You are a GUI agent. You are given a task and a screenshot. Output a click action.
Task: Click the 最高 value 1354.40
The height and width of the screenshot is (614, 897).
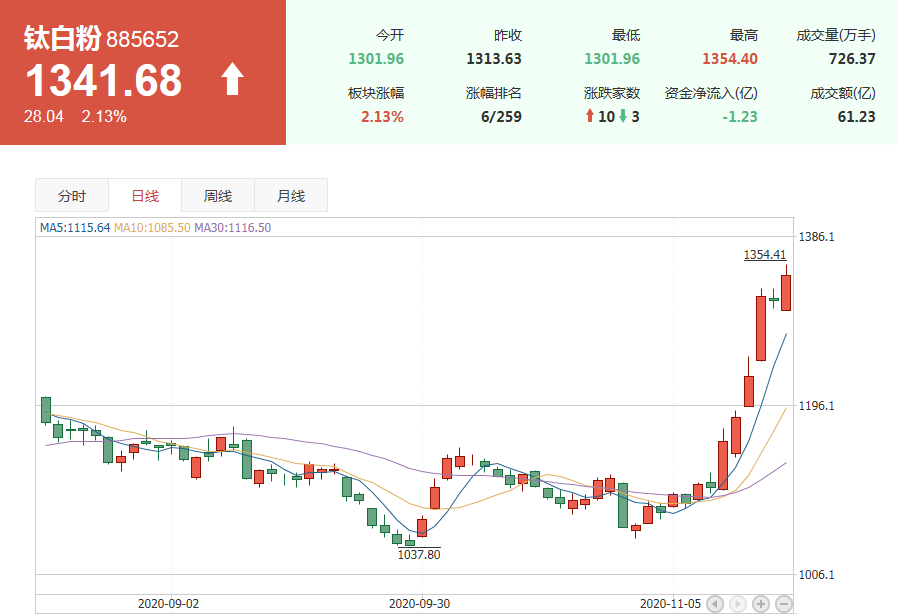pyautogui.click(x=729, y=59)
